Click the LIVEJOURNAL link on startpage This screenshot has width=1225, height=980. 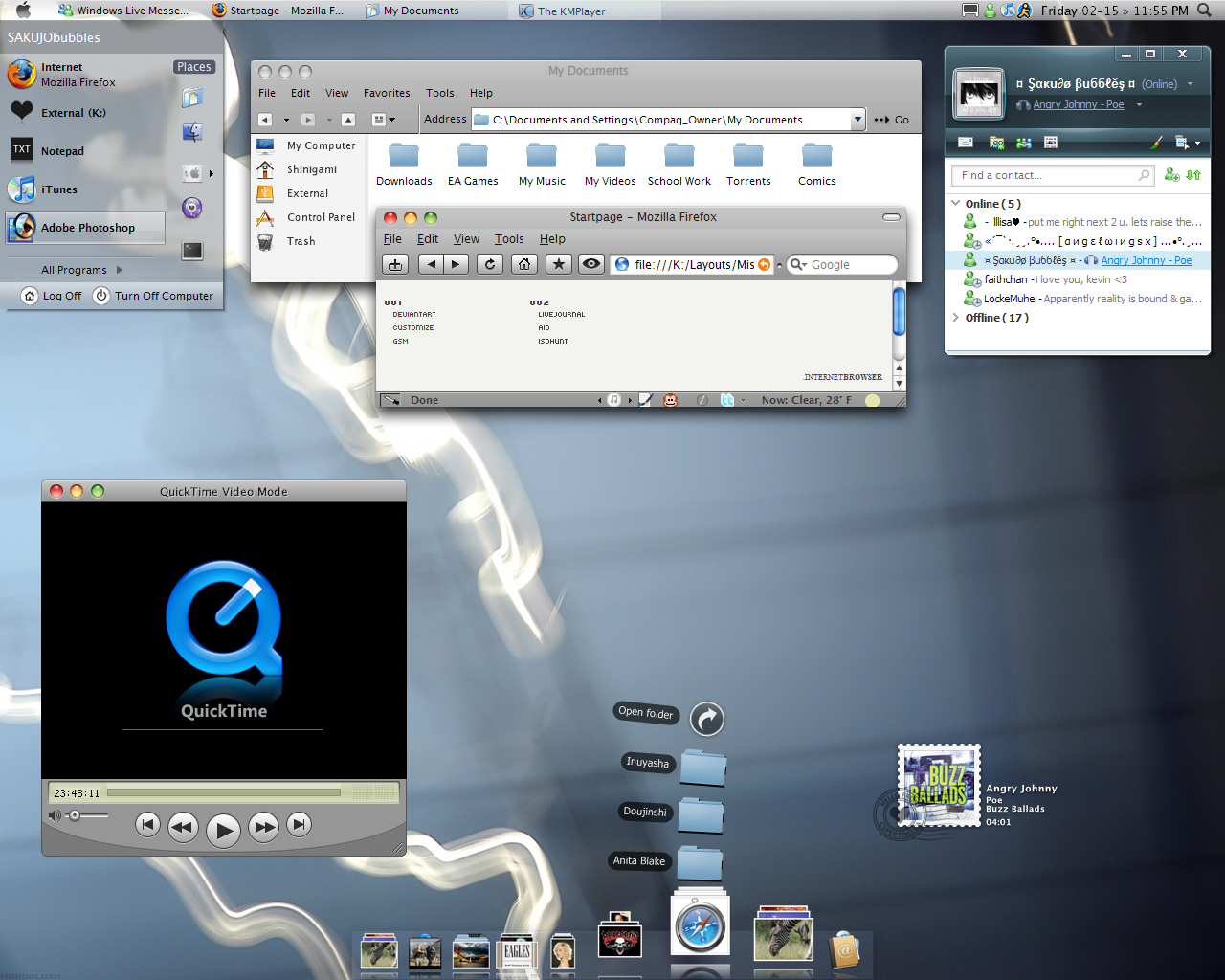tap(561, 314)
